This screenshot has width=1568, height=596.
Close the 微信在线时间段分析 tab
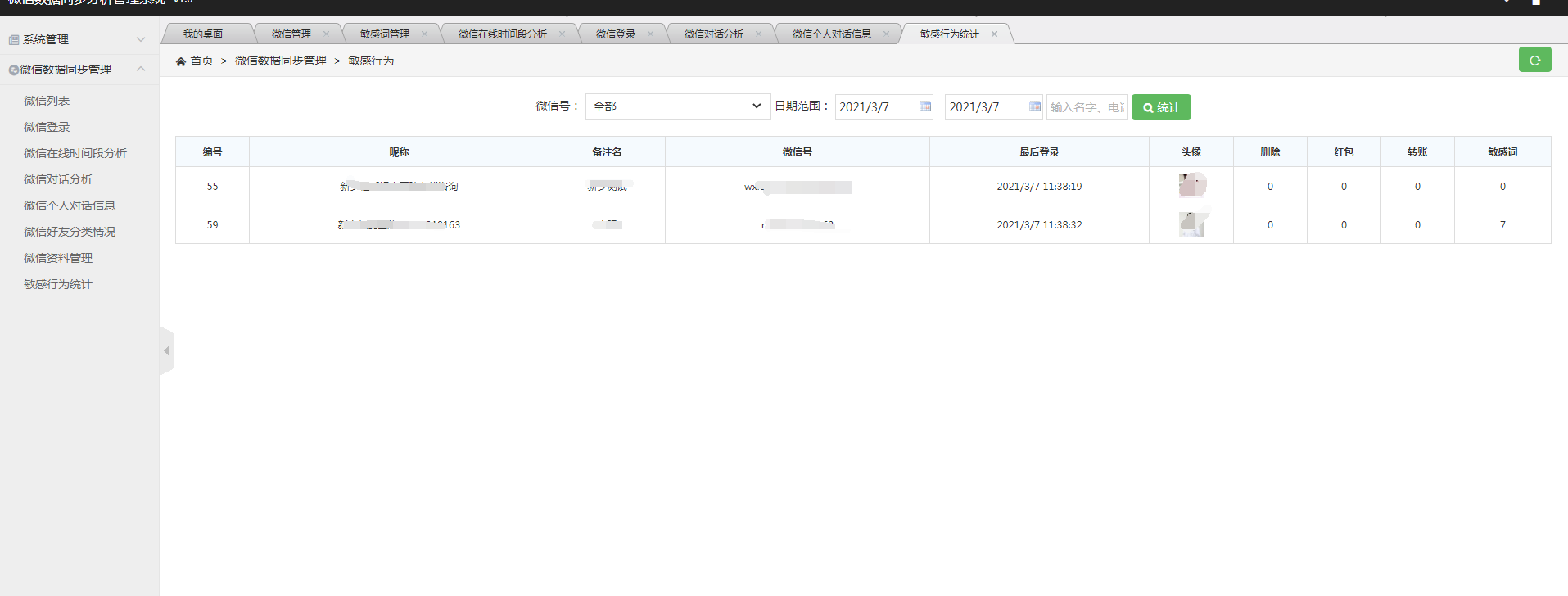point(562,34)
